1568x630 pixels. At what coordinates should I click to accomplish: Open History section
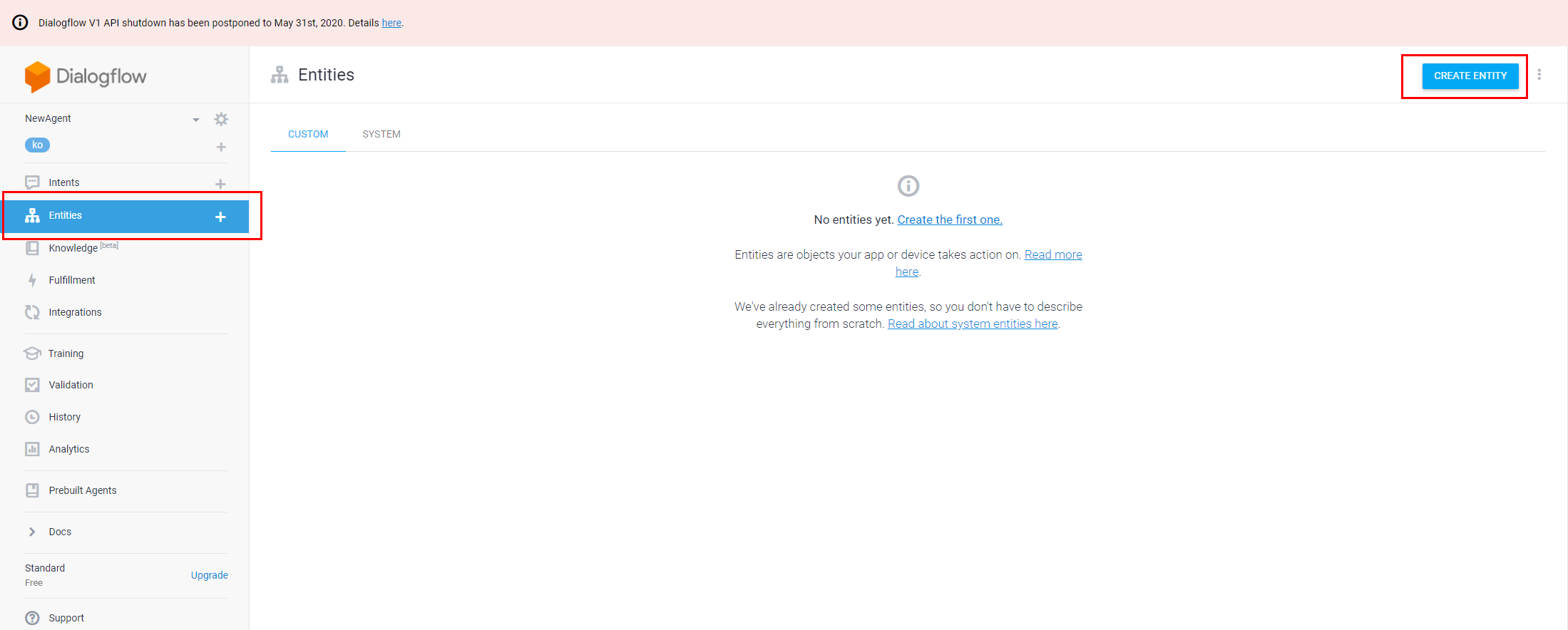tap(64, 417)
